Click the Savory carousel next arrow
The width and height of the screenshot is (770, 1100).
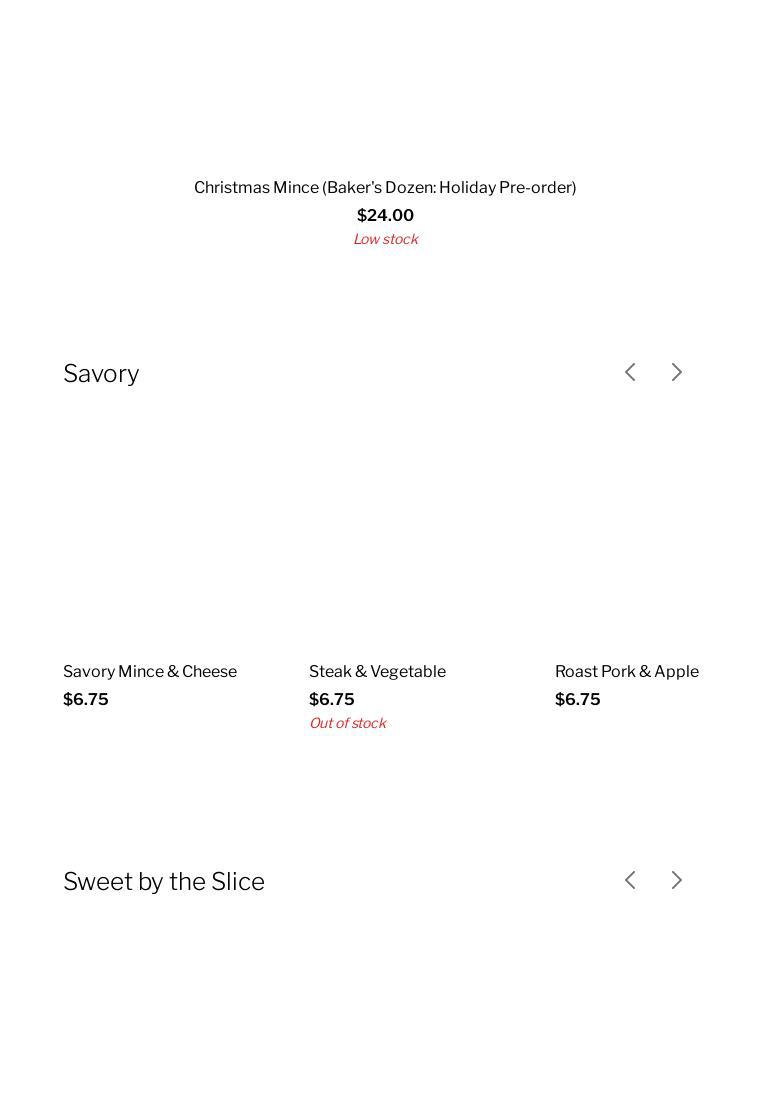pyautogui.click(x=677, y=372)
